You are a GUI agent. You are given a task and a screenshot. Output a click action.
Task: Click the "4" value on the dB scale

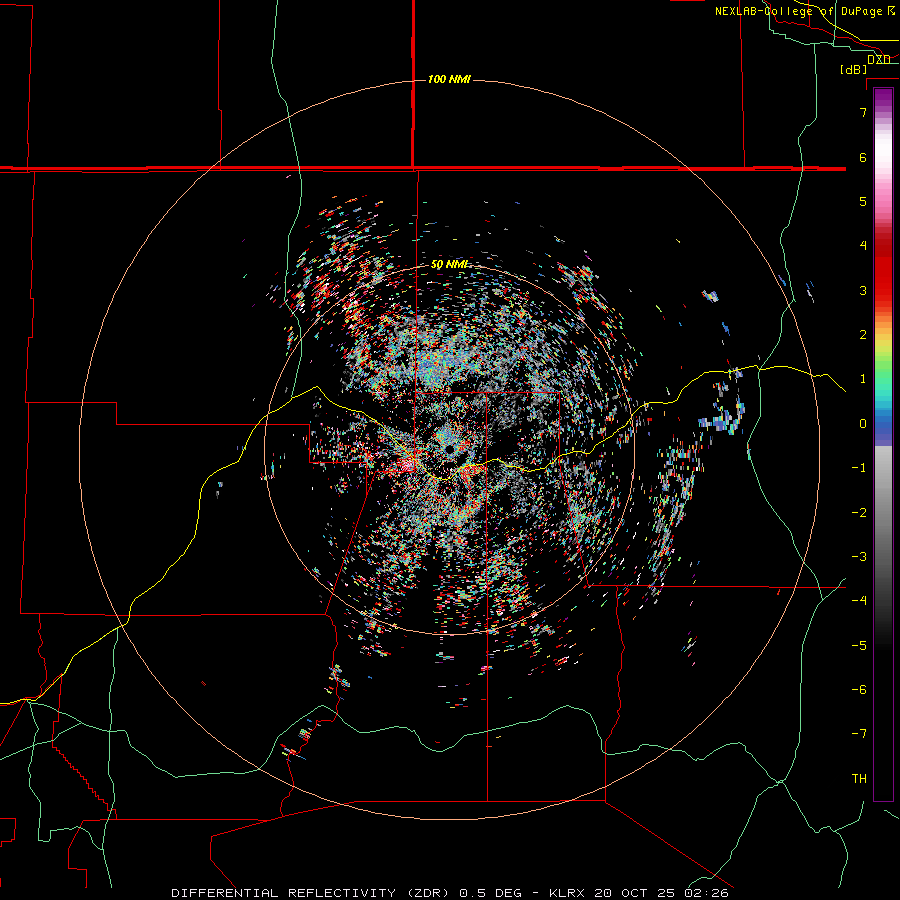(x=863, y=246)
